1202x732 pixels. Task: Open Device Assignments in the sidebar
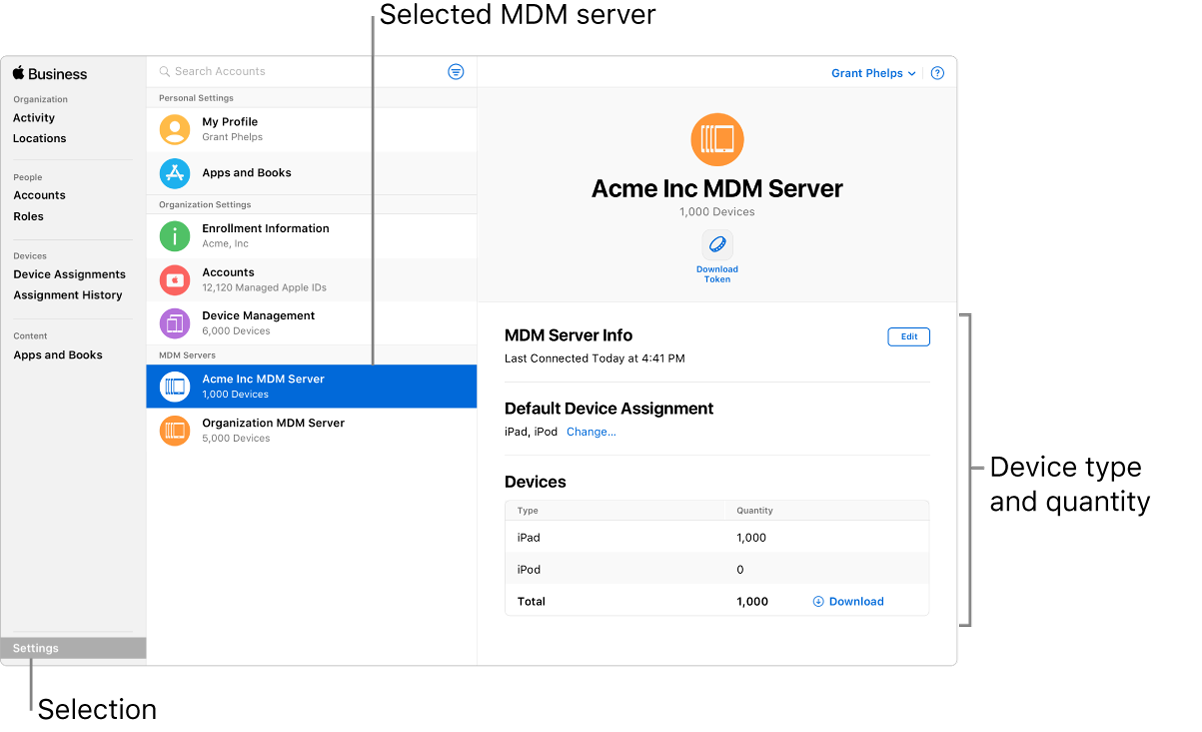[x=70, y=275]
